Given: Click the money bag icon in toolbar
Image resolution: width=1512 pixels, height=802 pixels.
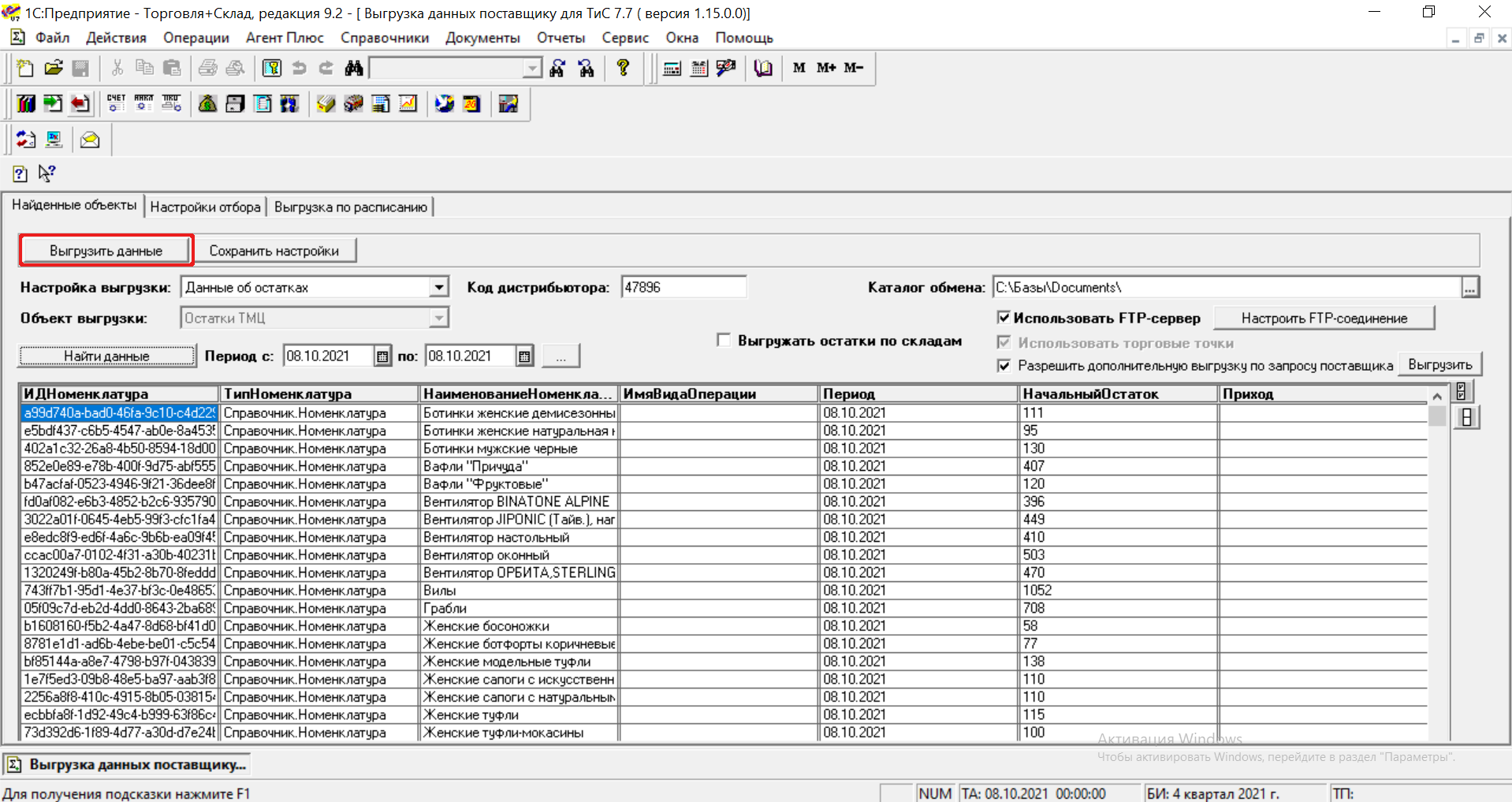Looking at the screenshot, I should tap(207, 104).
